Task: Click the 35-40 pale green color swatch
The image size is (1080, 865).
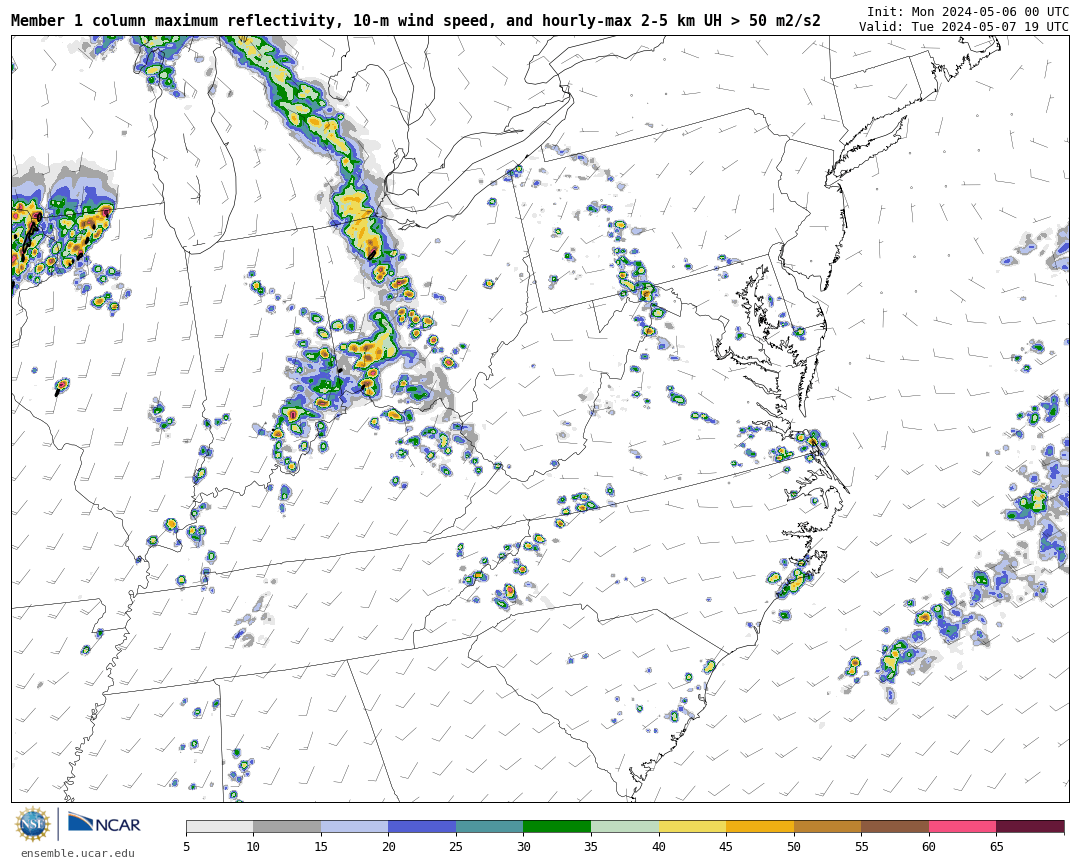Action: pos(625,826)
